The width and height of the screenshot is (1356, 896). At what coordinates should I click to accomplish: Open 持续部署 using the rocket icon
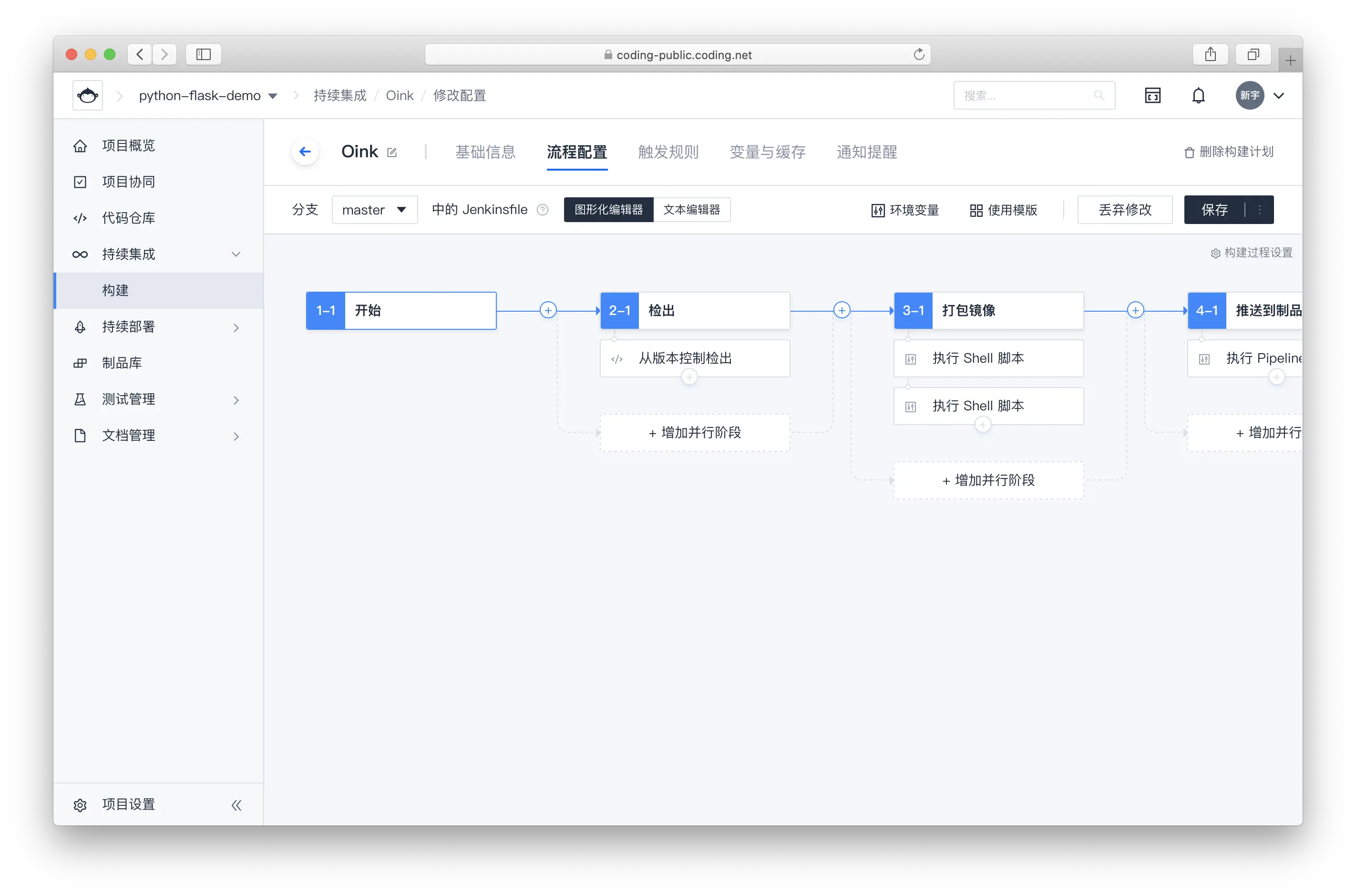click(x=80, y=327)
